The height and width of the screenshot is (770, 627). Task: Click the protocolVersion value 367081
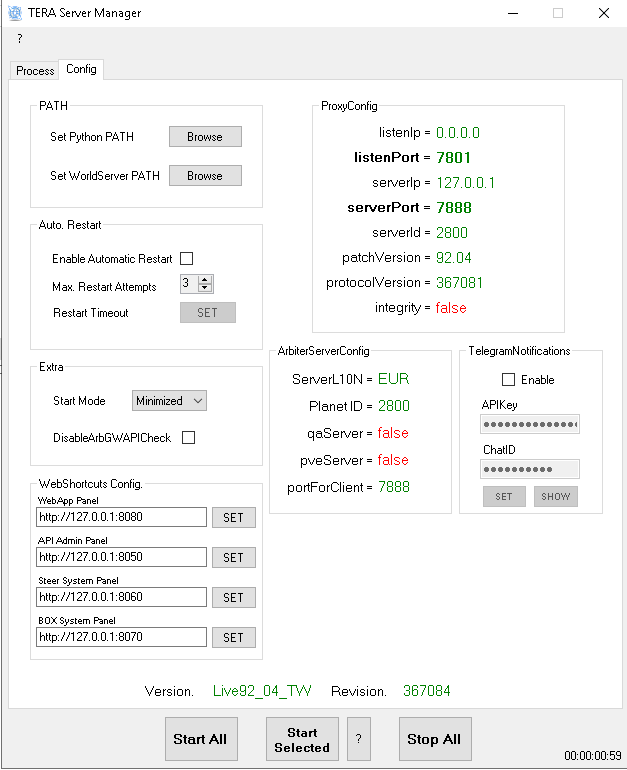pyautogui.click(x=460, y=282)
